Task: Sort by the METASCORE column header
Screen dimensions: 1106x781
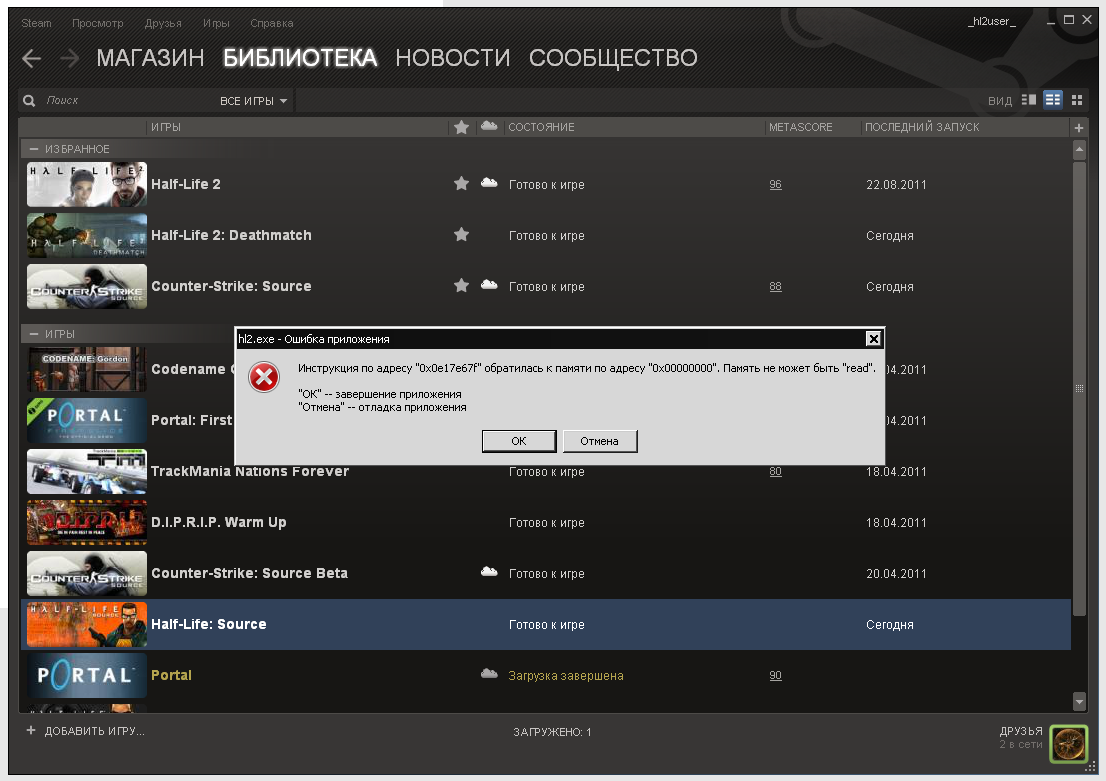Action: (x=801, y=127)
